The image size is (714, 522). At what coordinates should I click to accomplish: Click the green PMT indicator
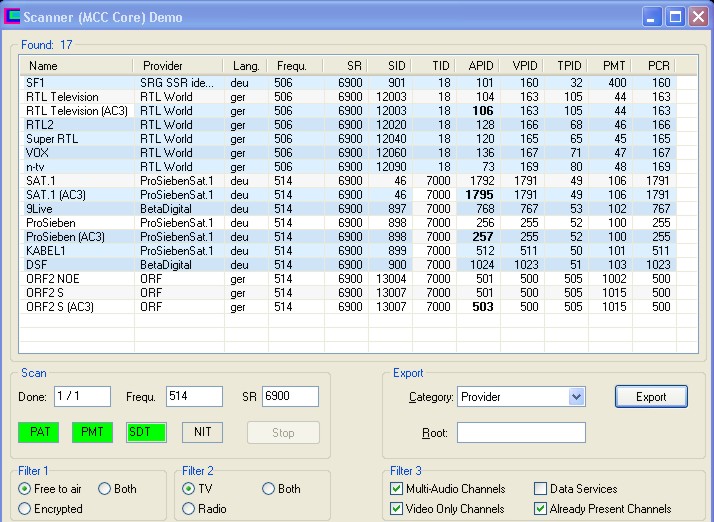click(92, 432)
